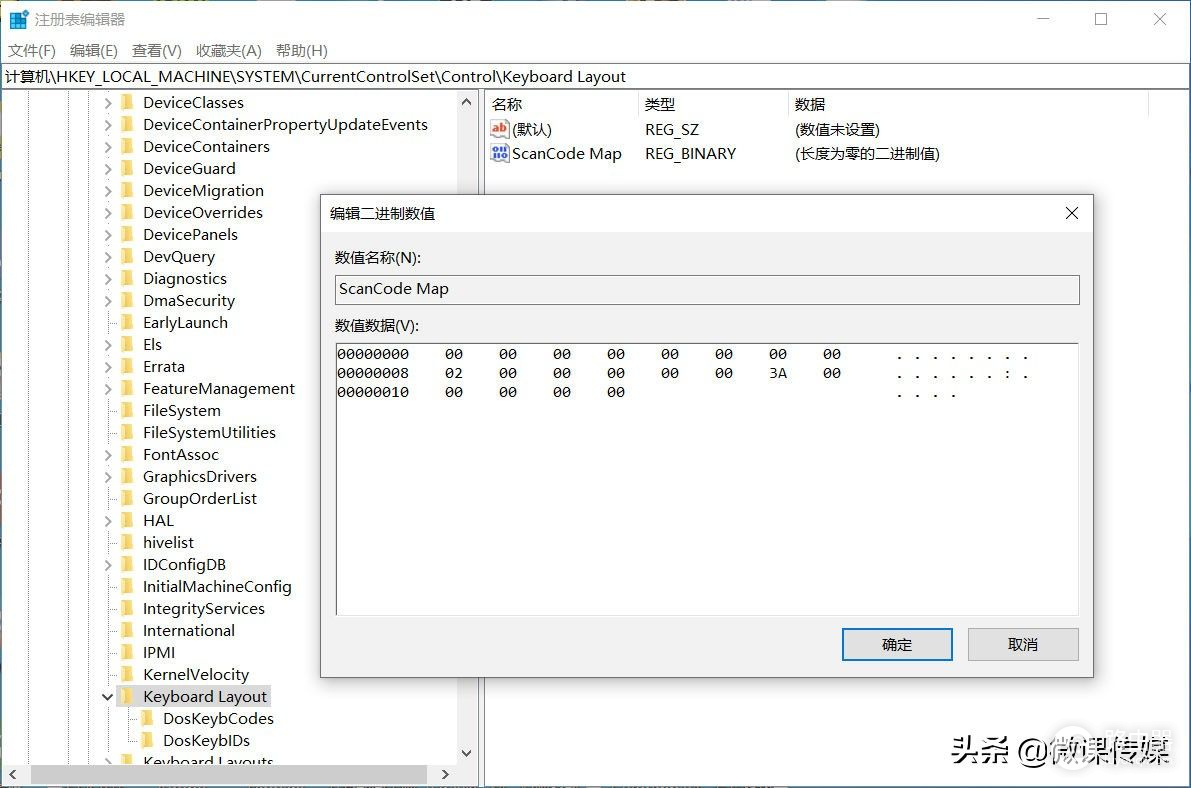Click the tree panel horizontal scrollbar thumb
The image size is (1191, 788).
pos(215,775)
